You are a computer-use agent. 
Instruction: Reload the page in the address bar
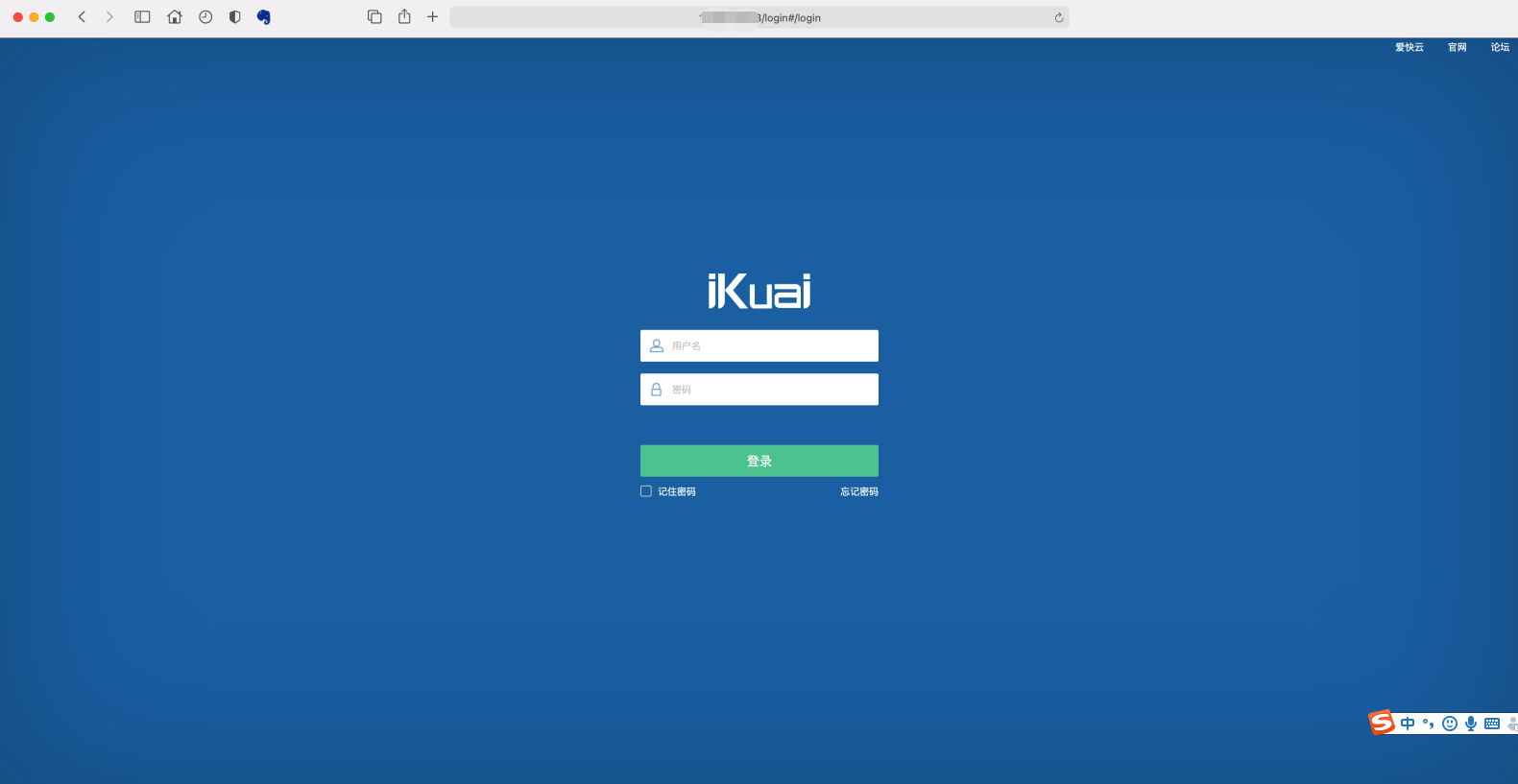1058,17
